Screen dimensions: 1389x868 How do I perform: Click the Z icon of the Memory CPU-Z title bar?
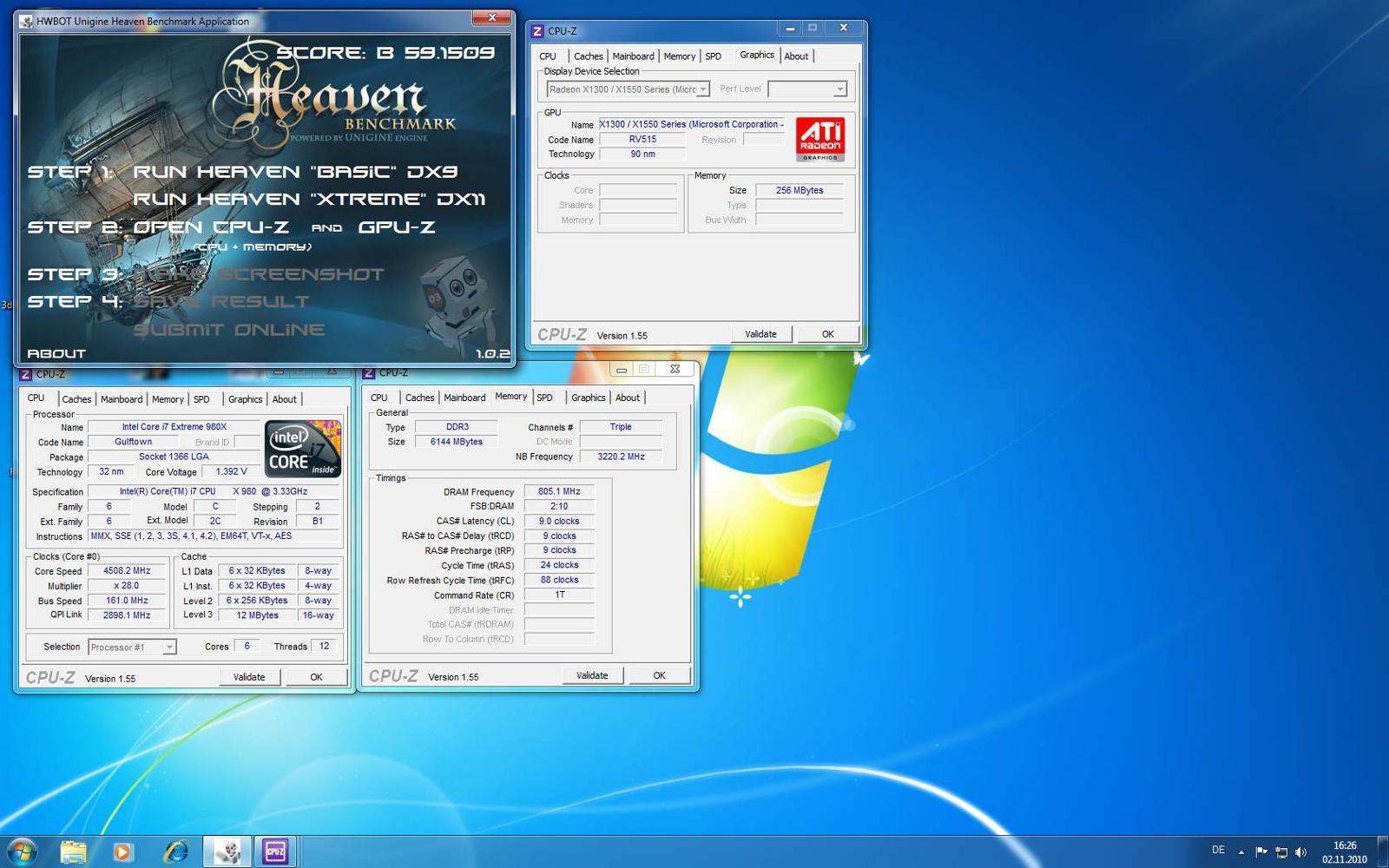click(x=369, y=373)
